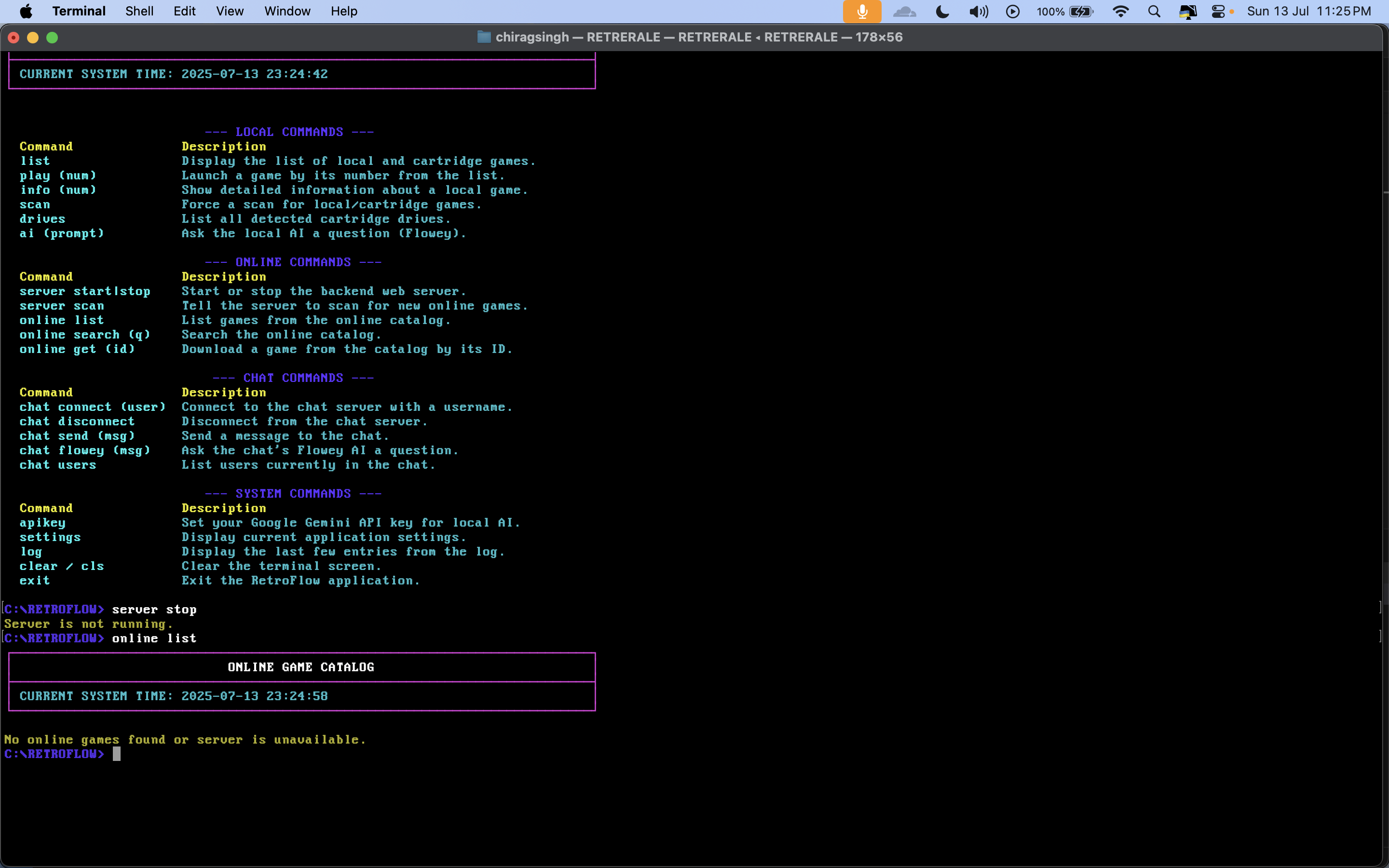Open the Wi-Fi status menu
The image size is (1389, 868).
(x=1120, y=12)
